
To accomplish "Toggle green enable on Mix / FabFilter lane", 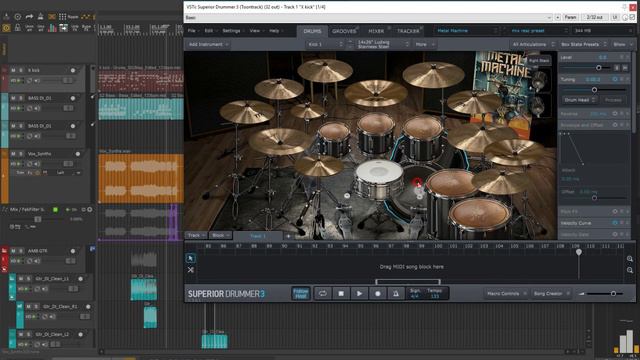I will point(56,209).
